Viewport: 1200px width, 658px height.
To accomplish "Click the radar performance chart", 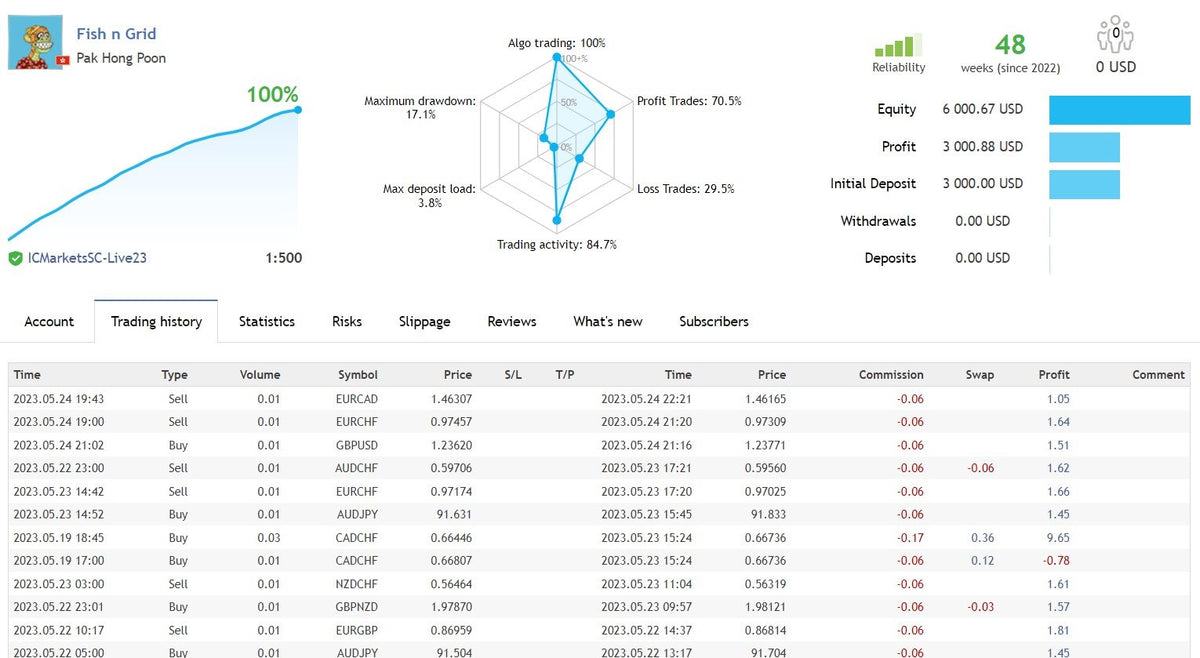I will pos(555,145).
